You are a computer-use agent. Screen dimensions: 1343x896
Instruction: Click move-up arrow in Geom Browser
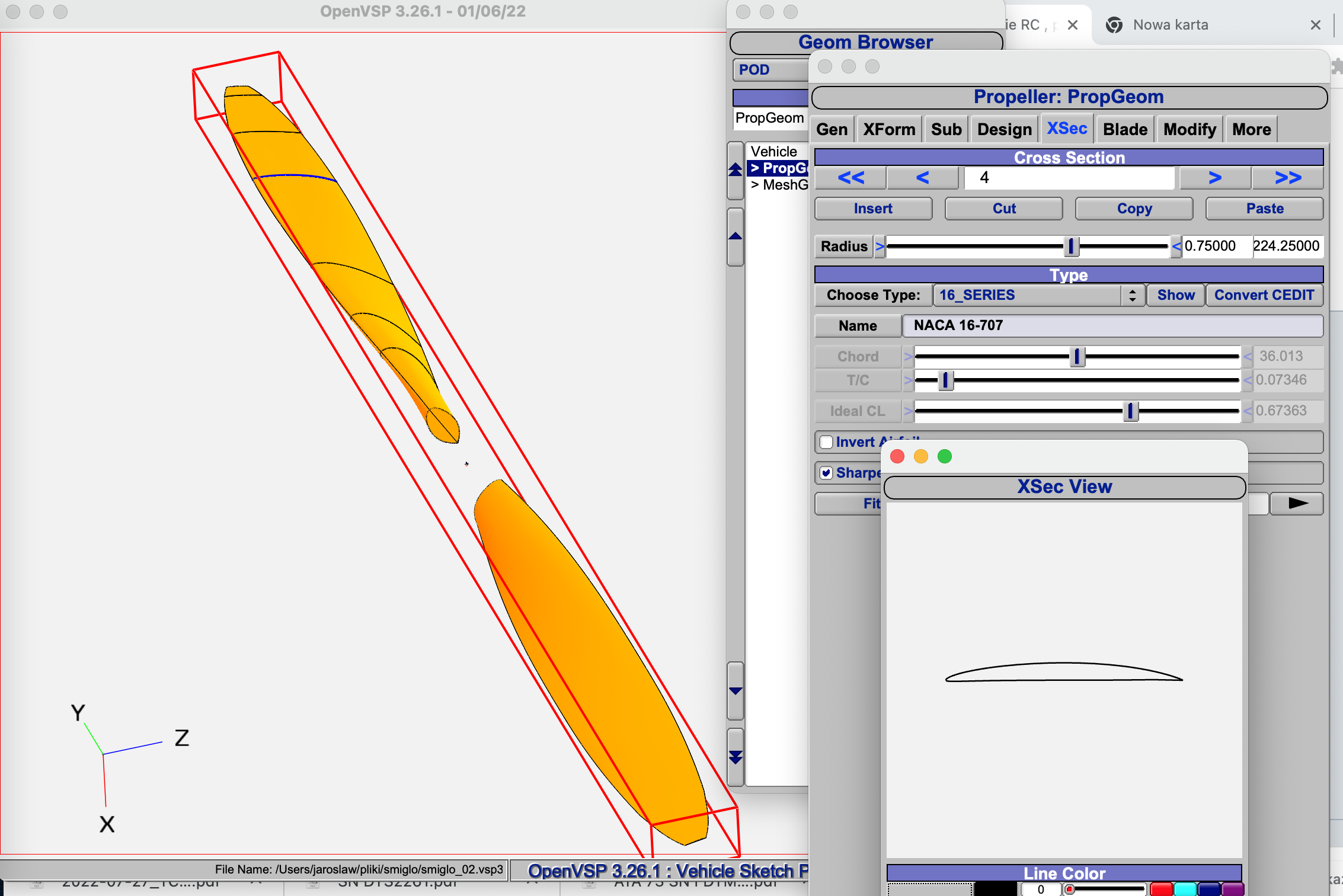coord(736,236)
